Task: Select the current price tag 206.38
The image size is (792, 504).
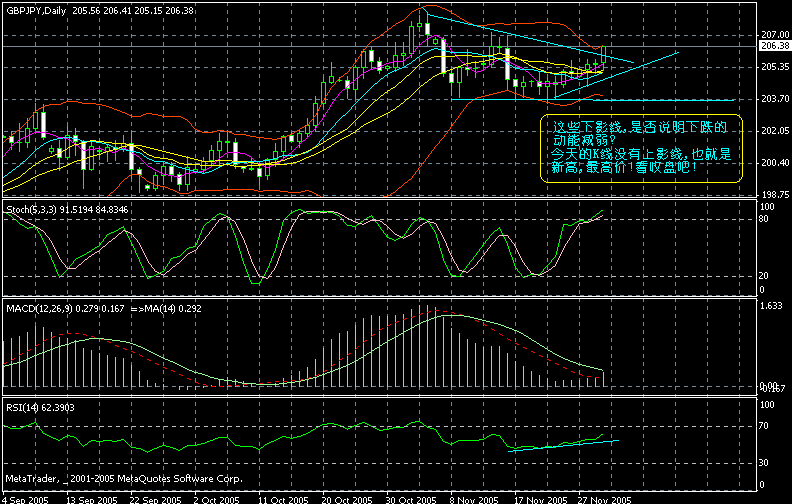Action: pos(775,46)
